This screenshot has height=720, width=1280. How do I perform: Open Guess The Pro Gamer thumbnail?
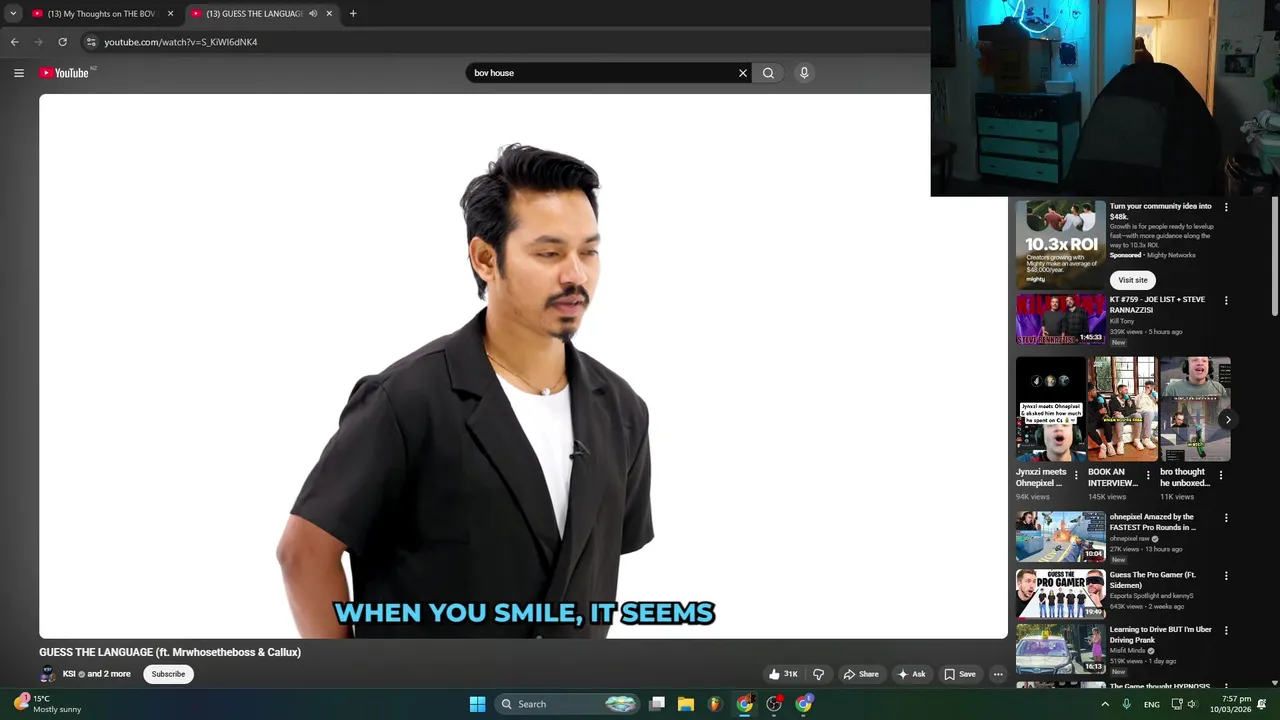click(x=1061, y=594)
